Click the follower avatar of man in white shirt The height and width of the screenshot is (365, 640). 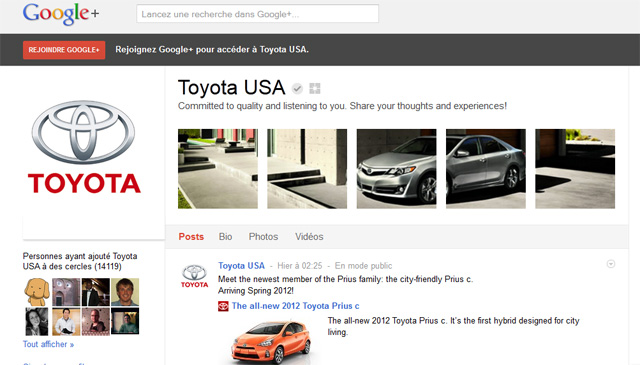coord(66,322)
